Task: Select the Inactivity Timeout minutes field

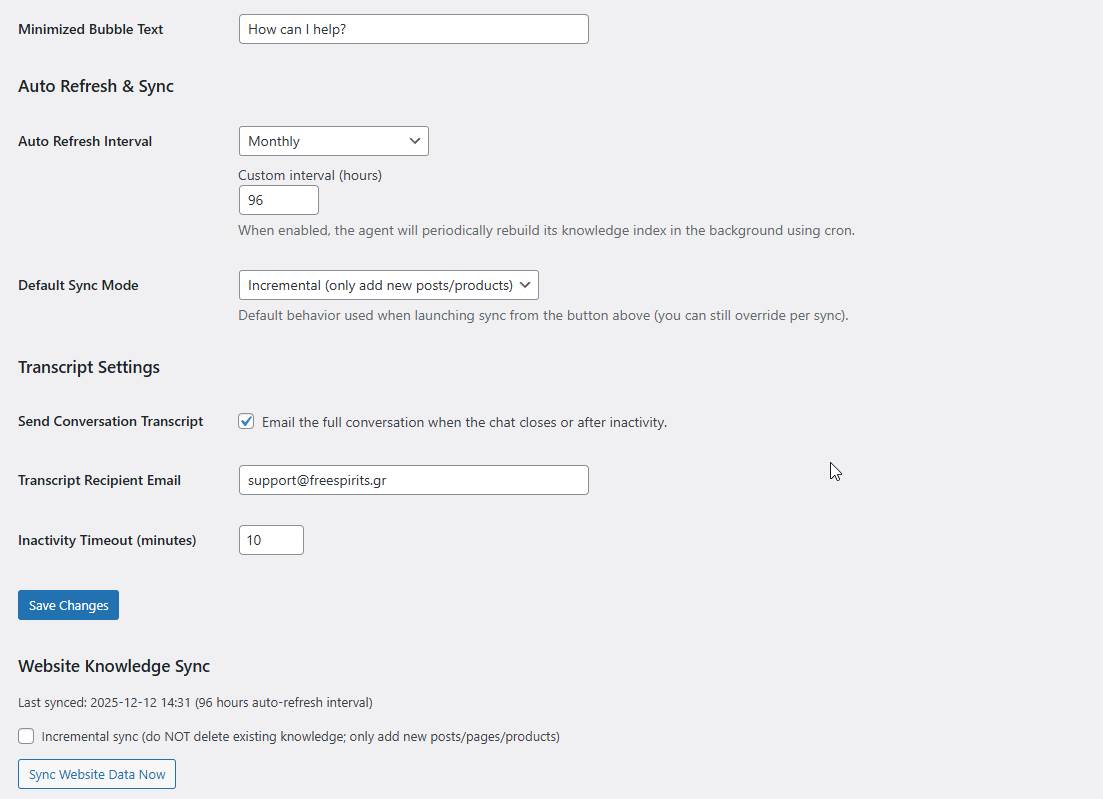Action: pyautogui.click(x=271, y=540)
